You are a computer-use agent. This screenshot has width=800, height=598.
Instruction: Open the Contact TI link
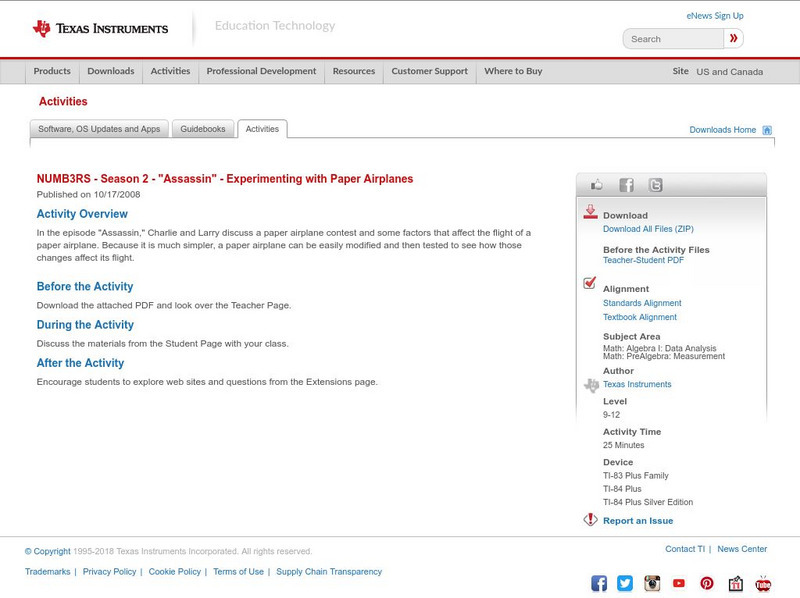click(x=685, y=549)
